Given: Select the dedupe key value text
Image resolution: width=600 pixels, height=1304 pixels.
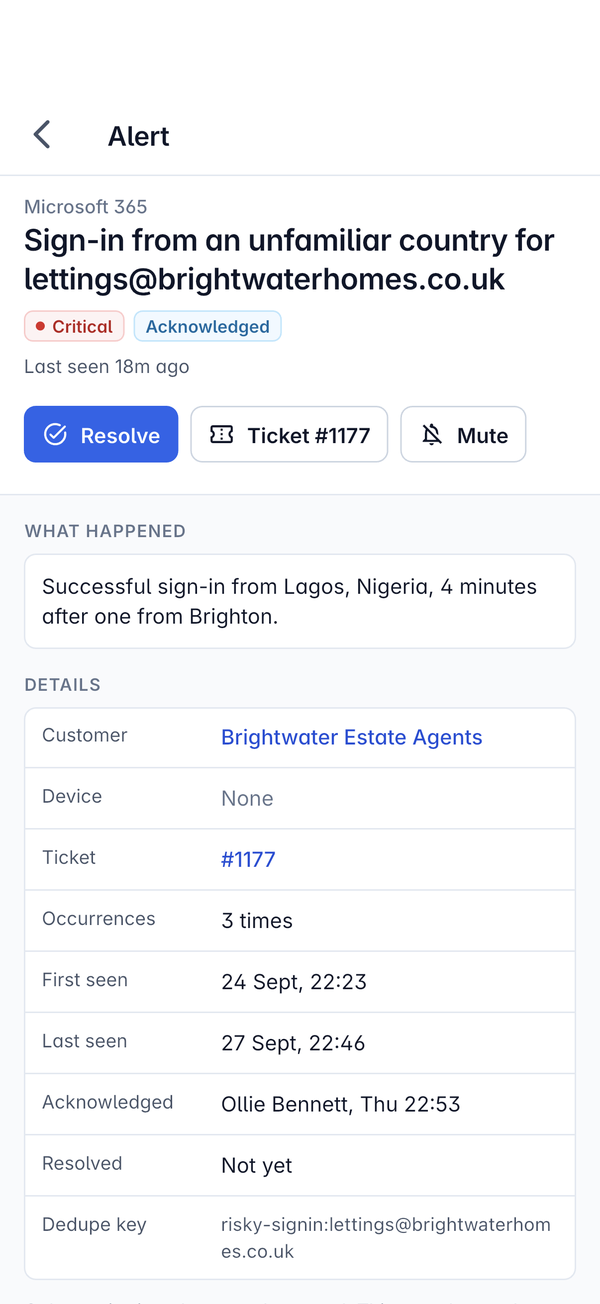Looking at the screenshot, I should click(386, 1237).
